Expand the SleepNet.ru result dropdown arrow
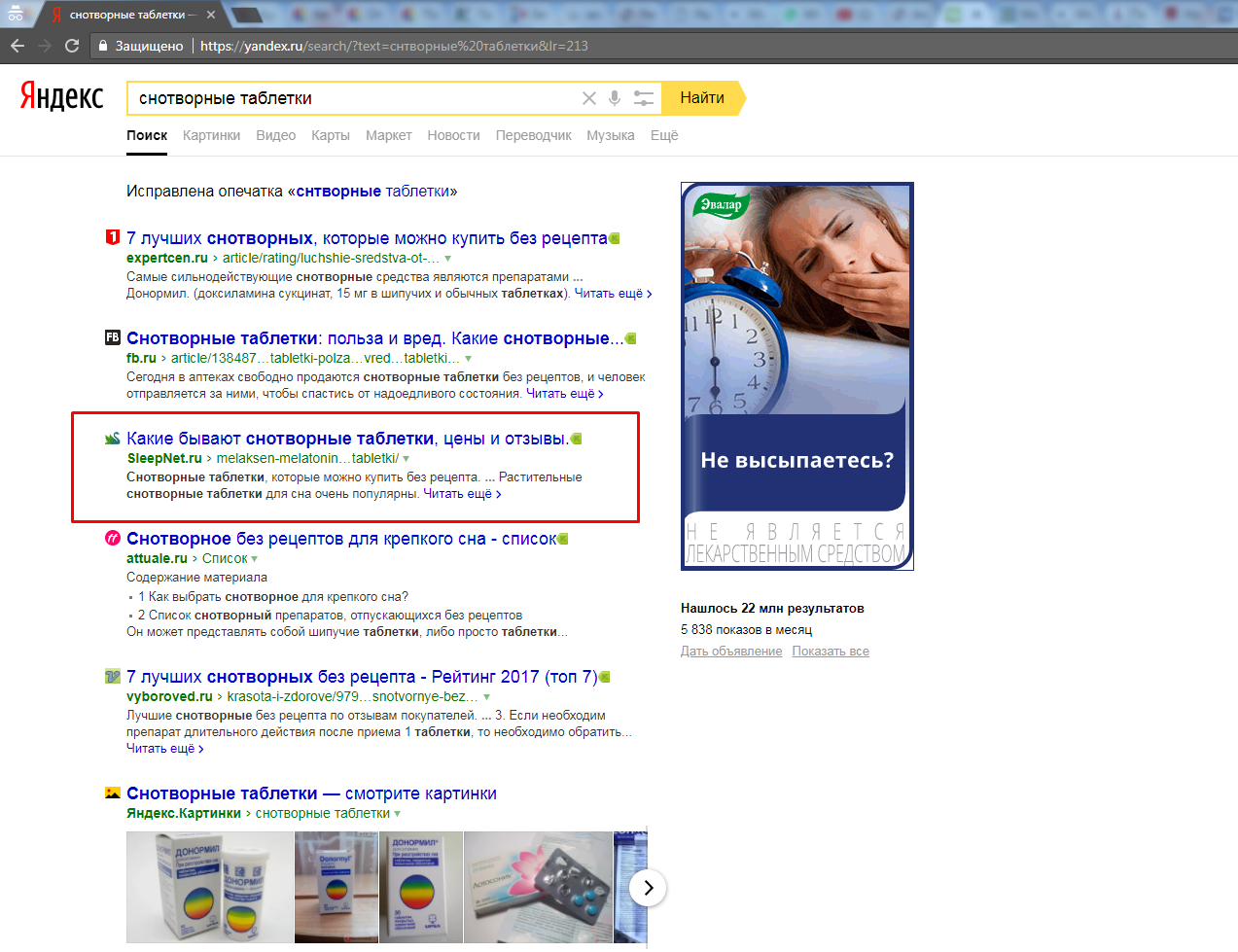 click(407, 459)
